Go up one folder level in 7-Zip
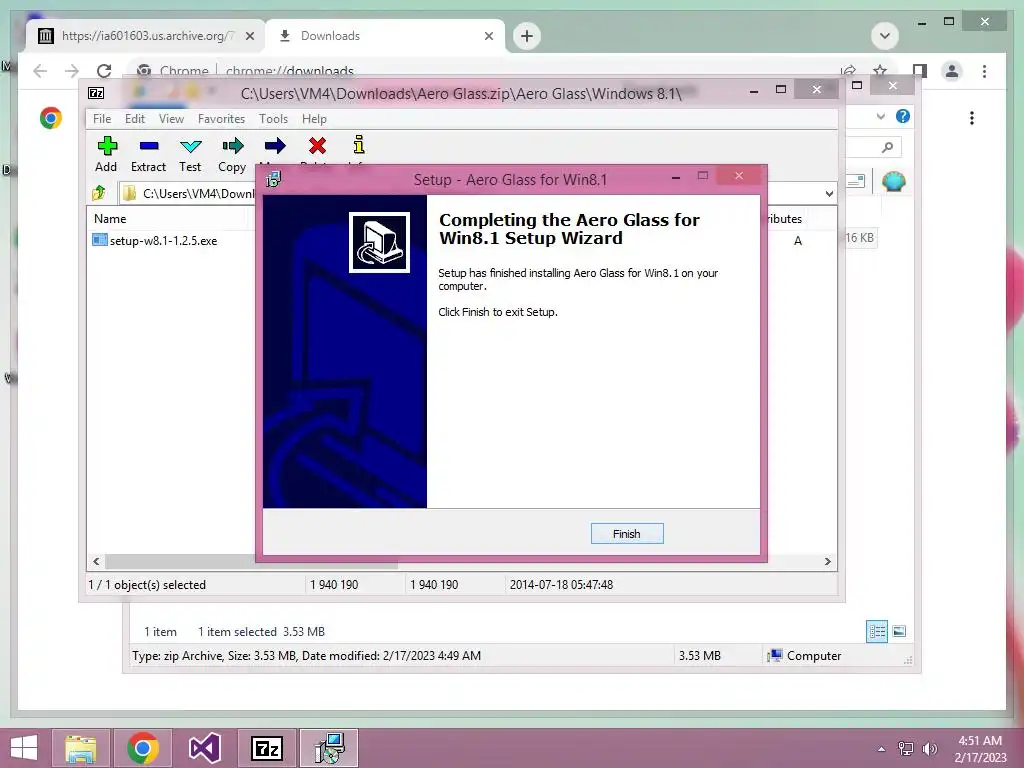 coord(99,193)
